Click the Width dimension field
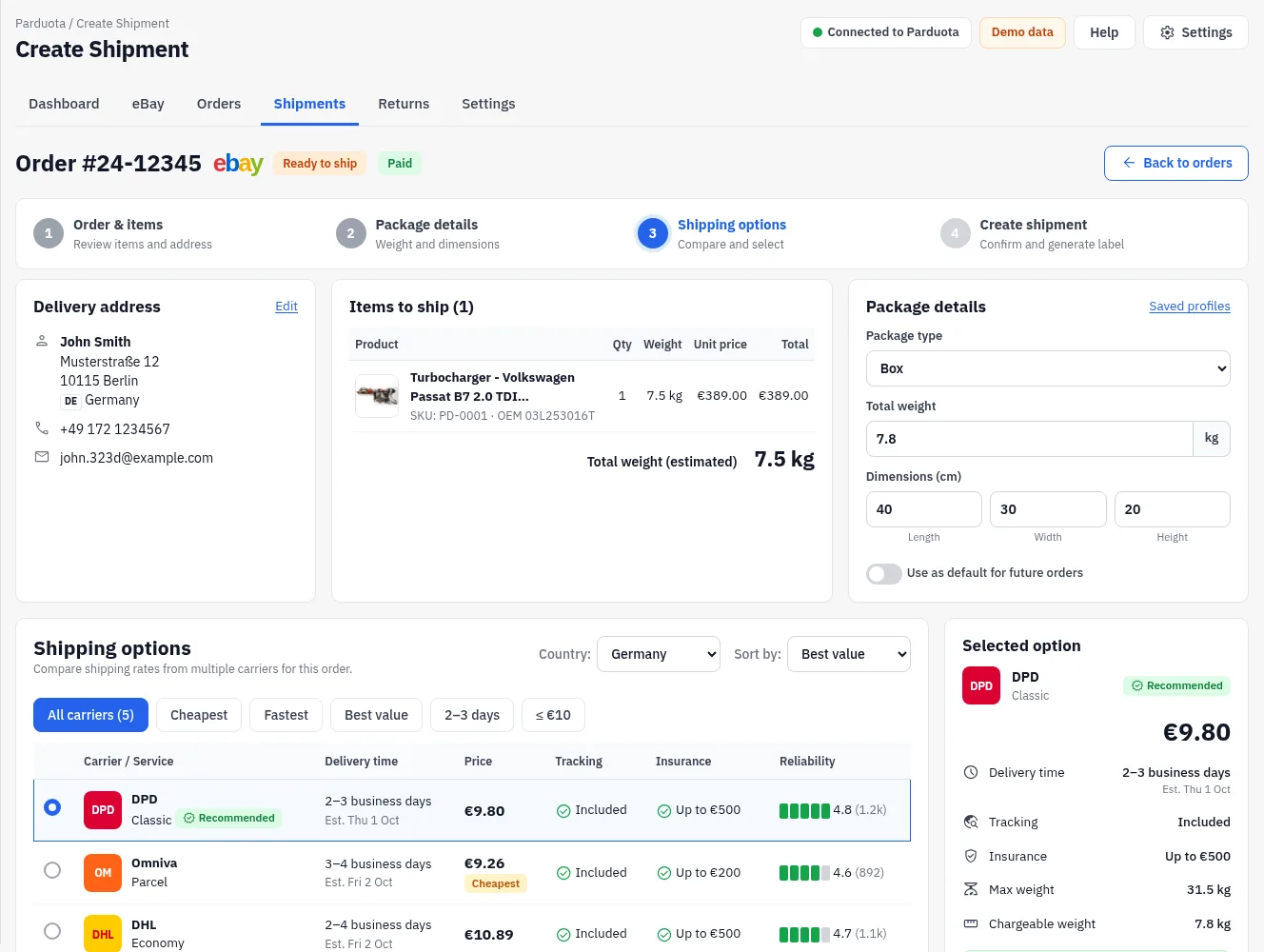Image resolution: width=1264 pixels, height=952 pixels. point(1048,509)
